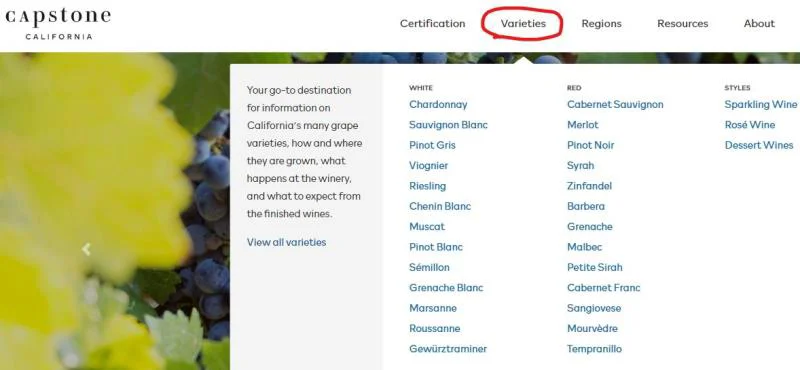Visit the Dessert Wines link
This screenshot has width=800, height=370.
point(759,145)
